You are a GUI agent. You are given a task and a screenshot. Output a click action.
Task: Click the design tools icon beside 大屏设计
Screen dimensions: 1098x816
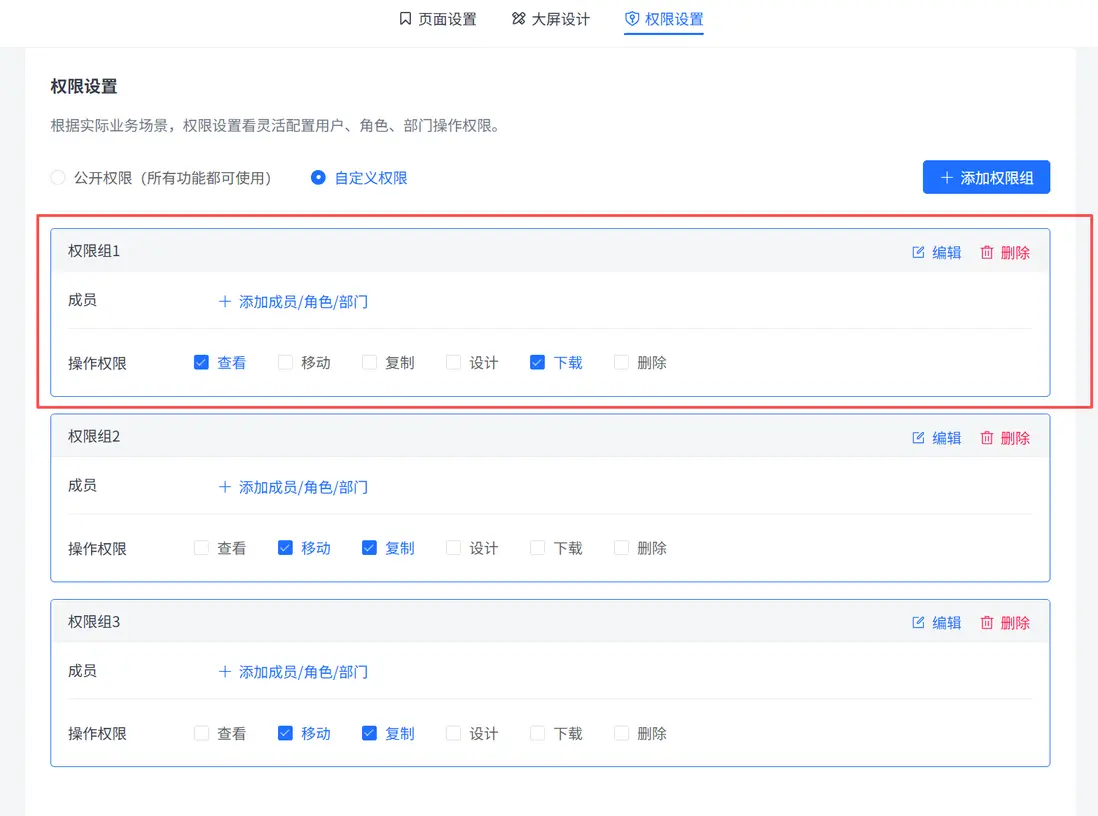(518, 19)
